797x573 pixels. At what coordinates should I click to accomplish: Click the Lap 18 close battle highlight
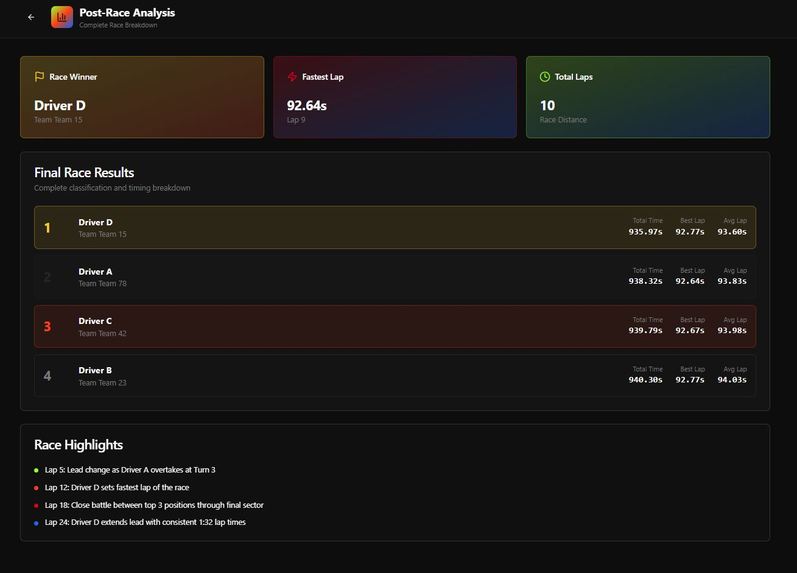pos(154,505)
